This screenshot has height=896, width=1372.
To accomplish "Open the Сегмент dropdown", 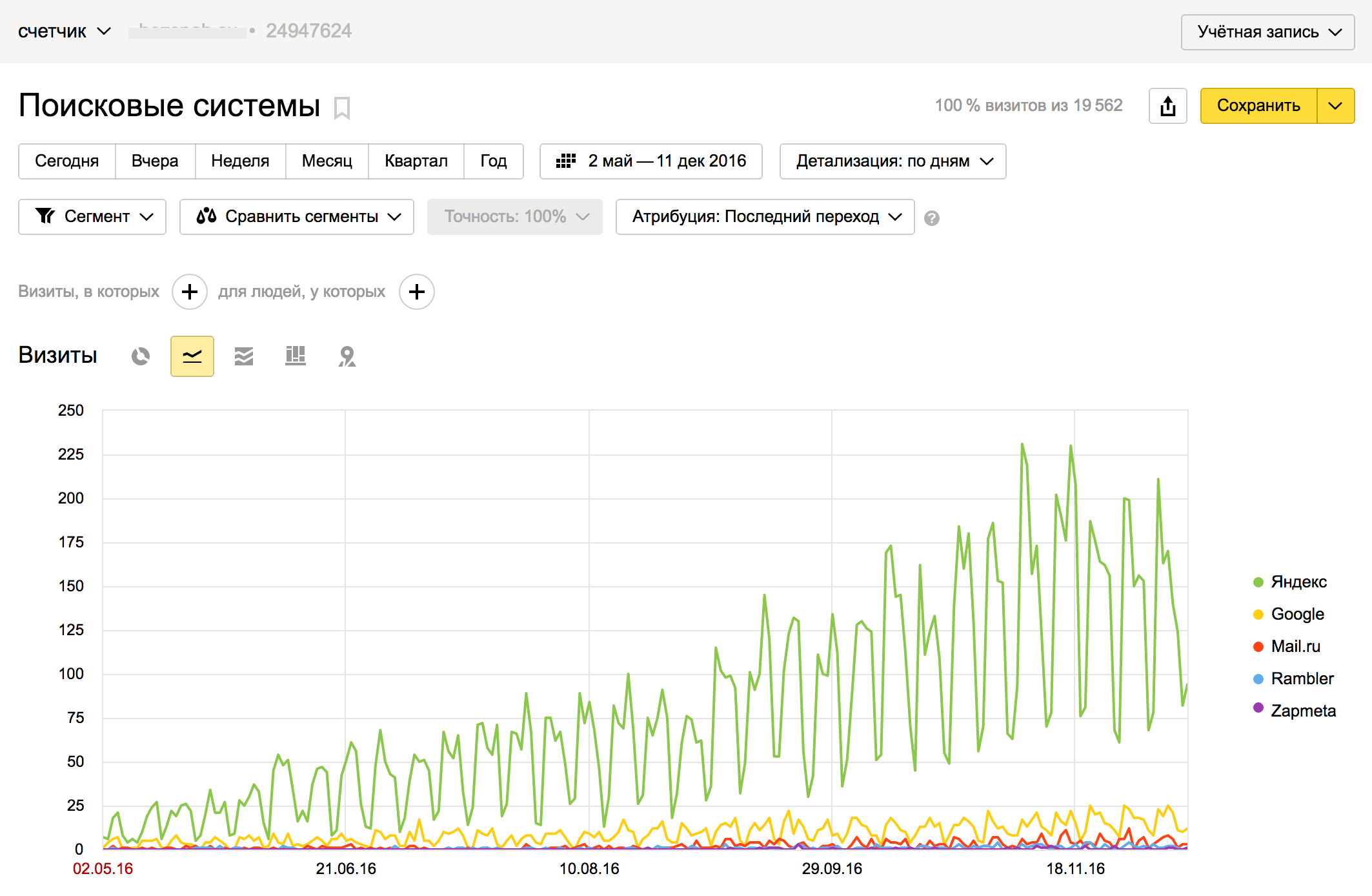I will pyautogui.click(x=92, y=217).
